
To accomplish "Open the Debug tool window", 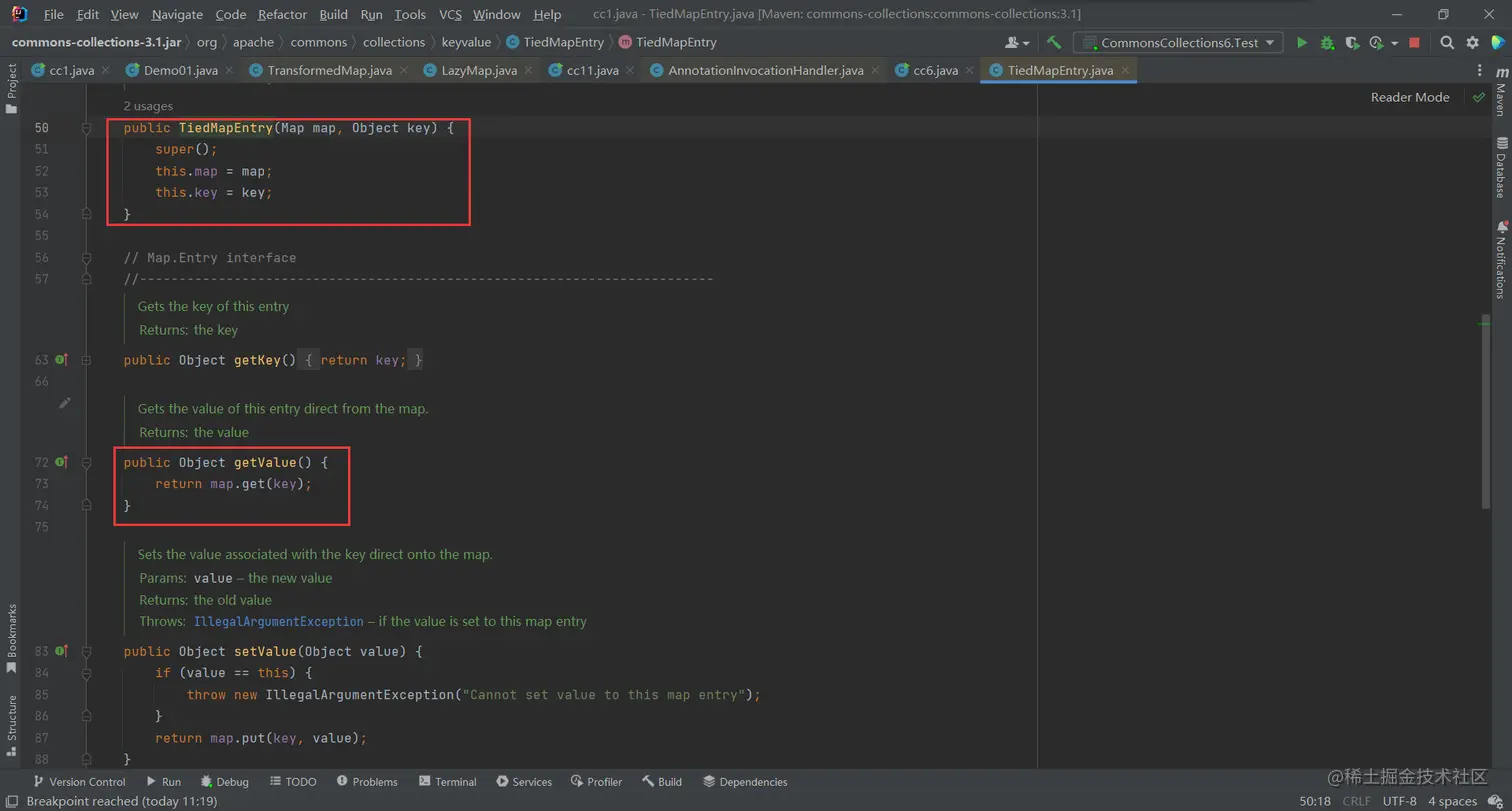I will tap(224, 782).
